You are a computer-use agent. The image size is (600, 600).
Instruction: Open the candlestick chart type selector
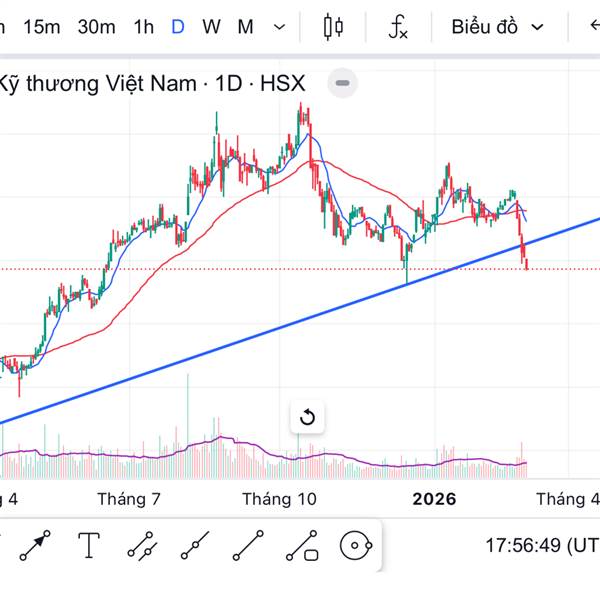(334, 27)
